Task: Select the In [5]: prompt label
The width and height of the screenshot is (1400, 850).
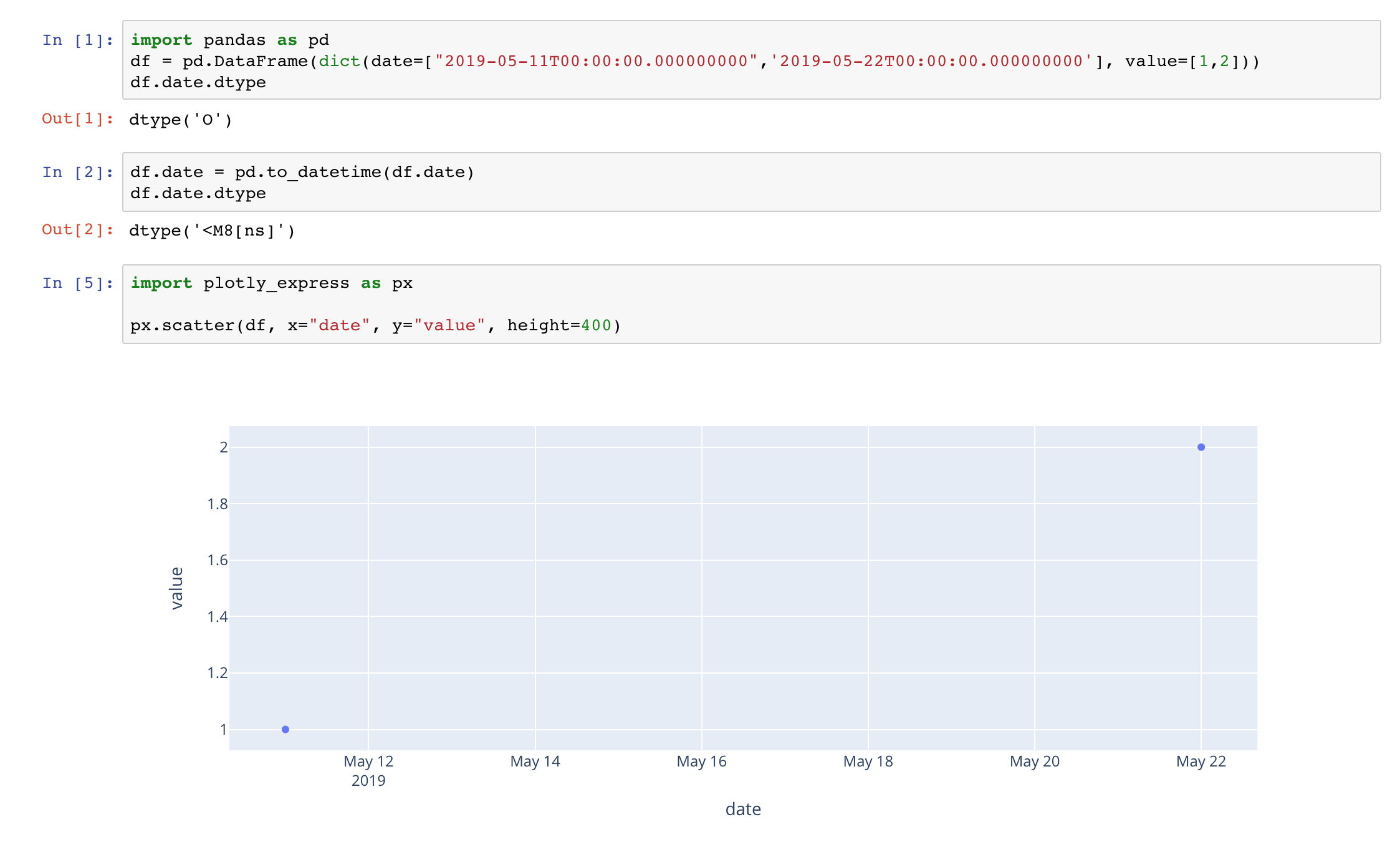Action: pos(78,284)
